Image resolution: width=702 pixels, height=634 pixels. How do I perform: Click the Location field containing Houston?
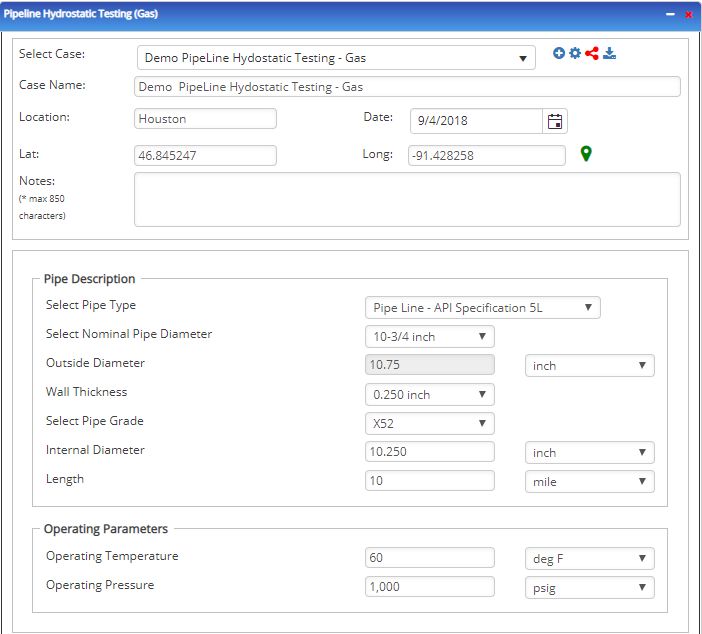[x=205, y=119]
